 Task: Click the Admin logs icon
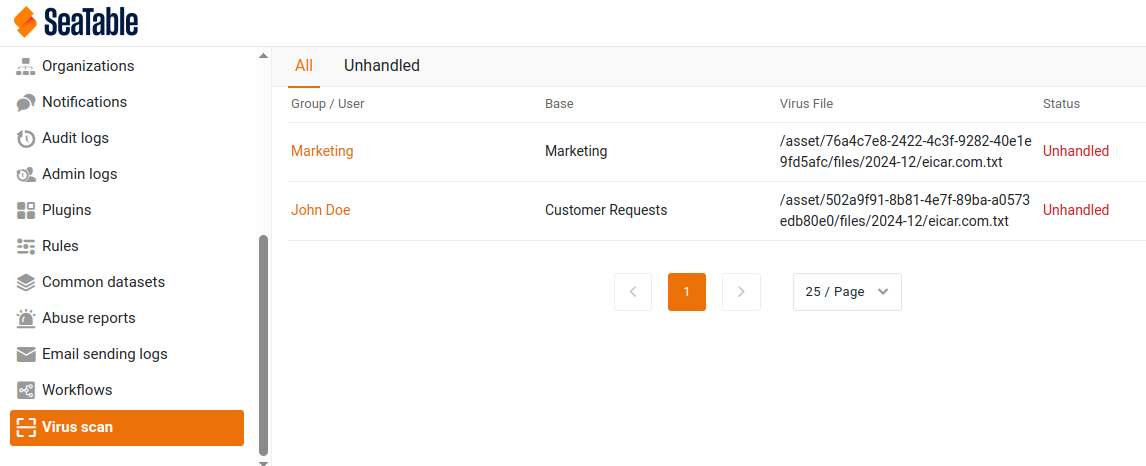point(26,175)
